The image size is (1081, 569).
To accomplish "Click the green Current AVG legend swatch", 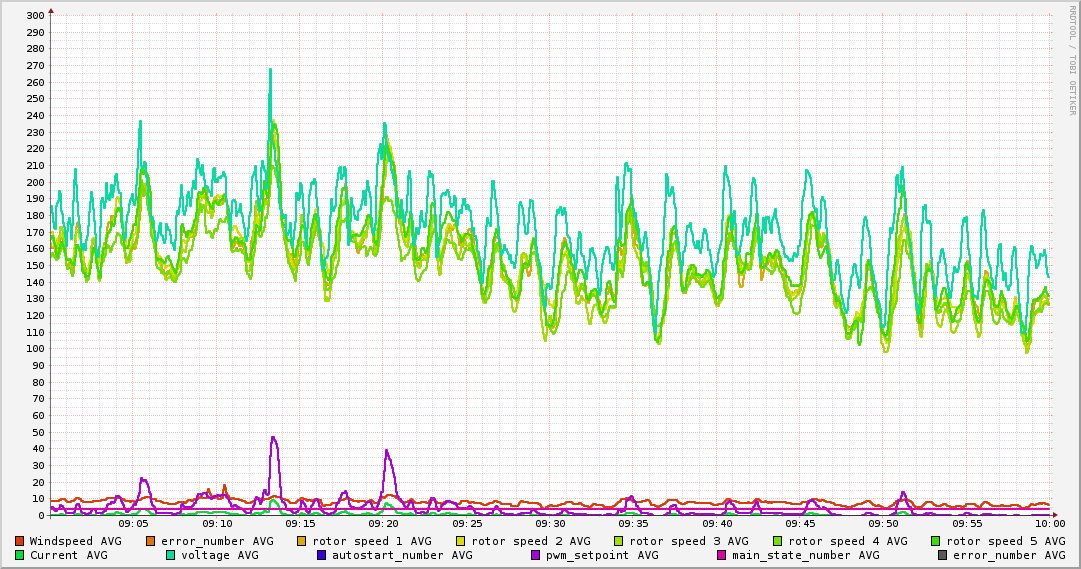I will pos(19,555).
